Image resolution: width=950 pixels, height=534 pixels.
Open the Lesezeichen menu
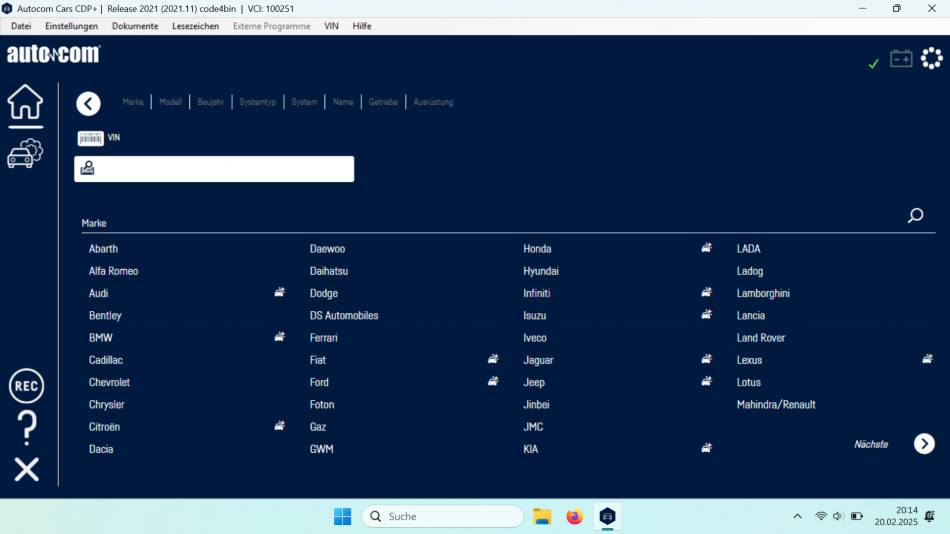196,26
